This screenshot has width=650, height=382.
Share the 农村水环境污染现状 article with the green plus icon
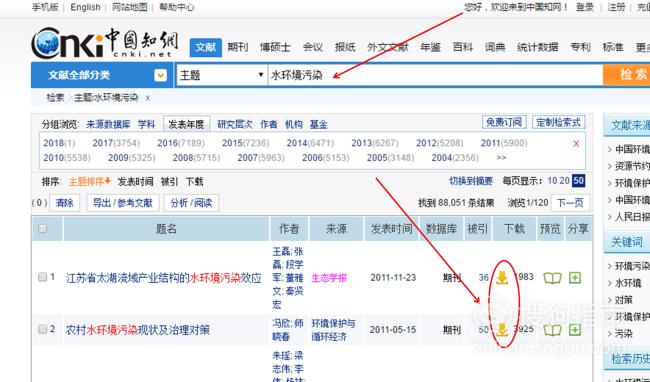point(575,330)
